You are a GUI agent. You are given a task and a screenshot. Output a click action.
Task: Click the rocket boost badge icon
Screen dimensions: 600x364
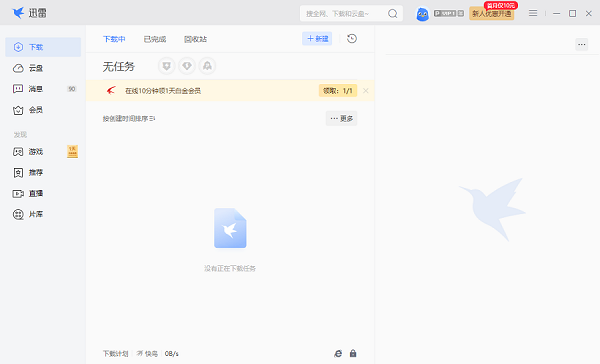(207, 66)
